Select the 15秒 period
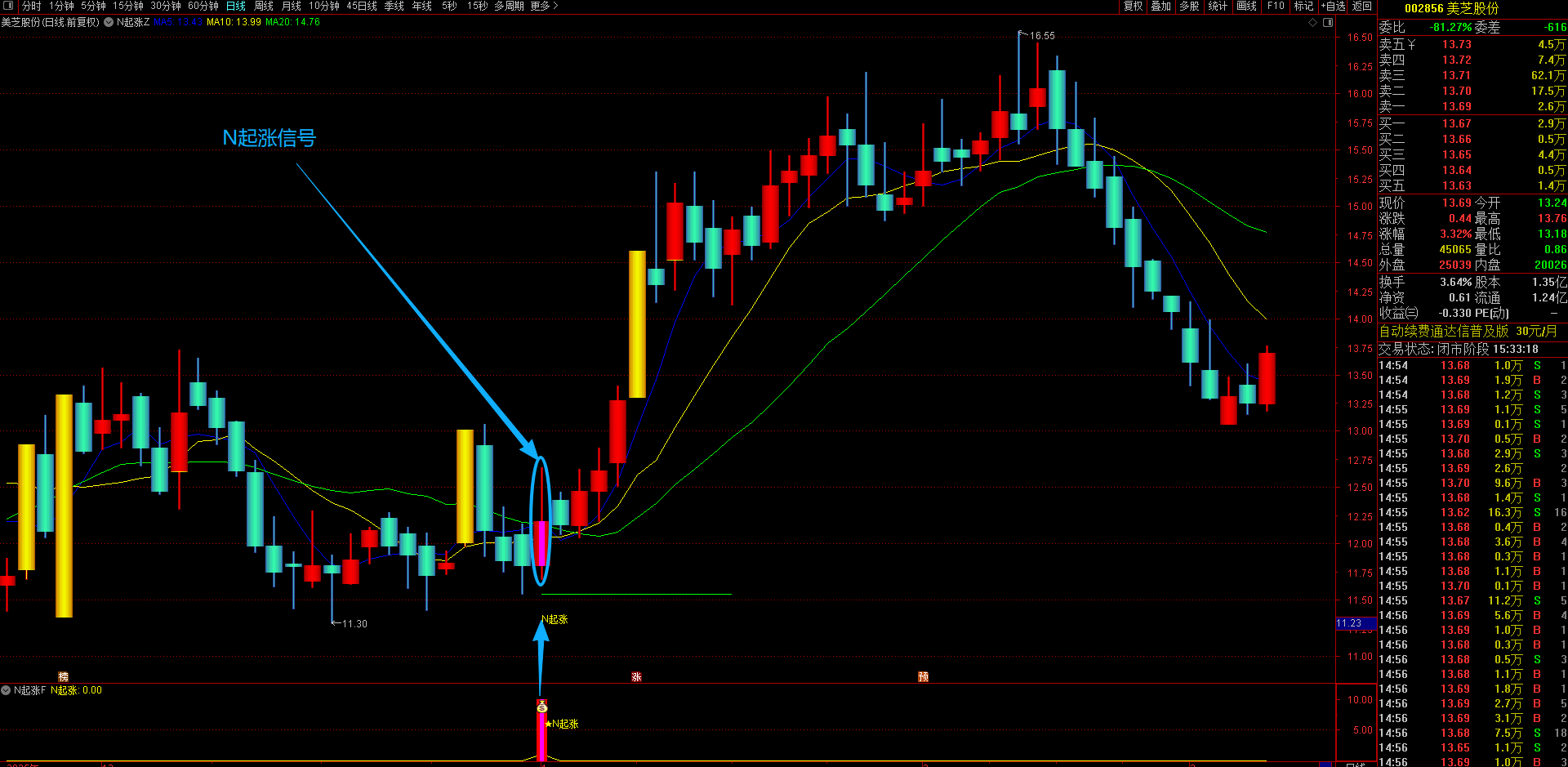 (477, 6)
